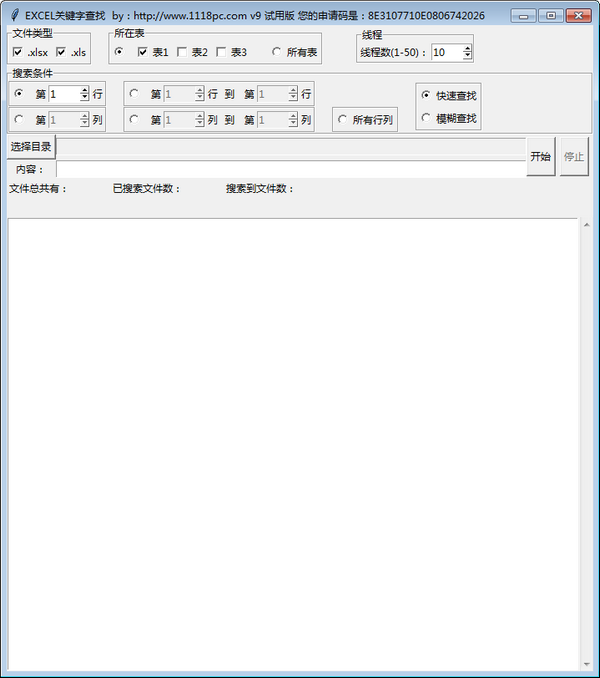Select the single column 第…列 radio button
The width and height of the screenshot is (600, 678).
[x=19, y=119]
